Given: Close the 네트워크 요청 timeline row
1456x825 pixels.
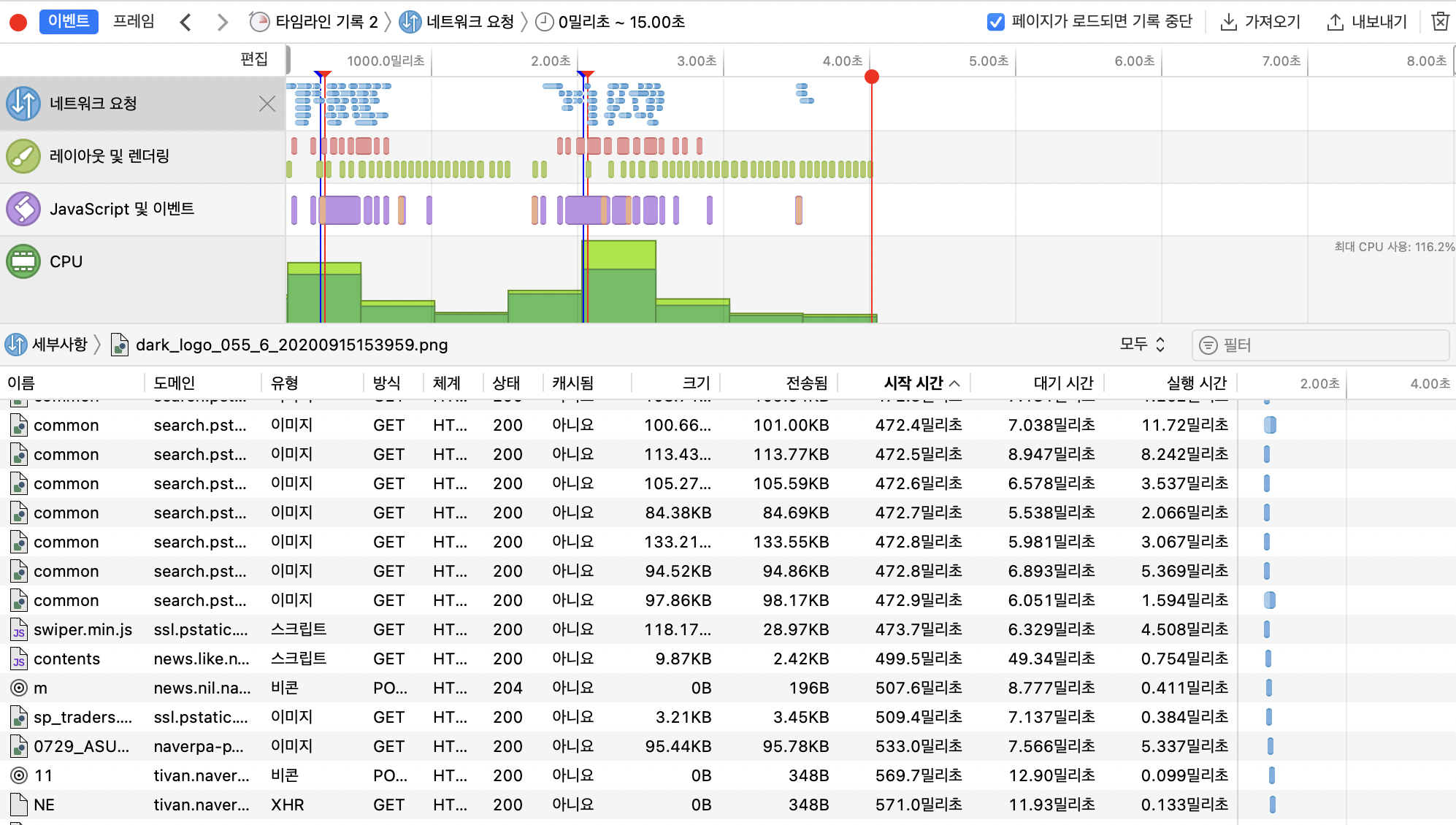Looking at the screenshot, I should (267, 104).
